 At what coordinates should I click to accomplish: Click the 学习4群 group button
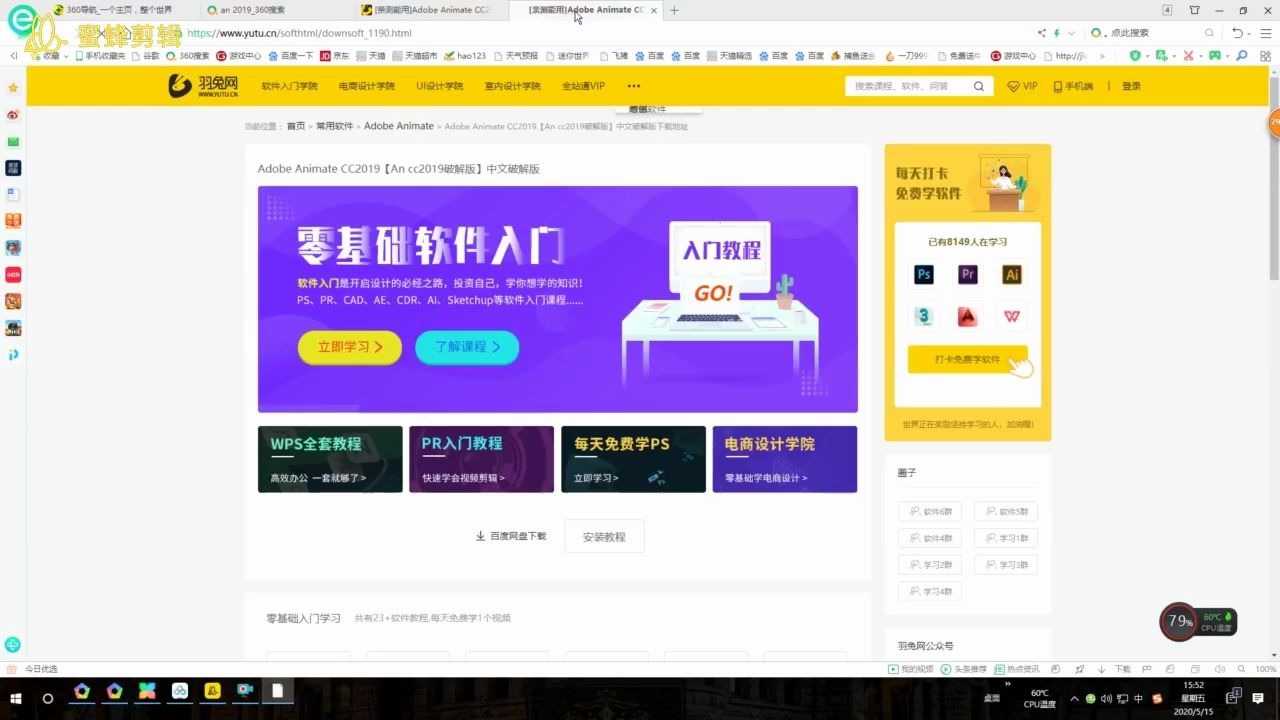click(930, 591)
